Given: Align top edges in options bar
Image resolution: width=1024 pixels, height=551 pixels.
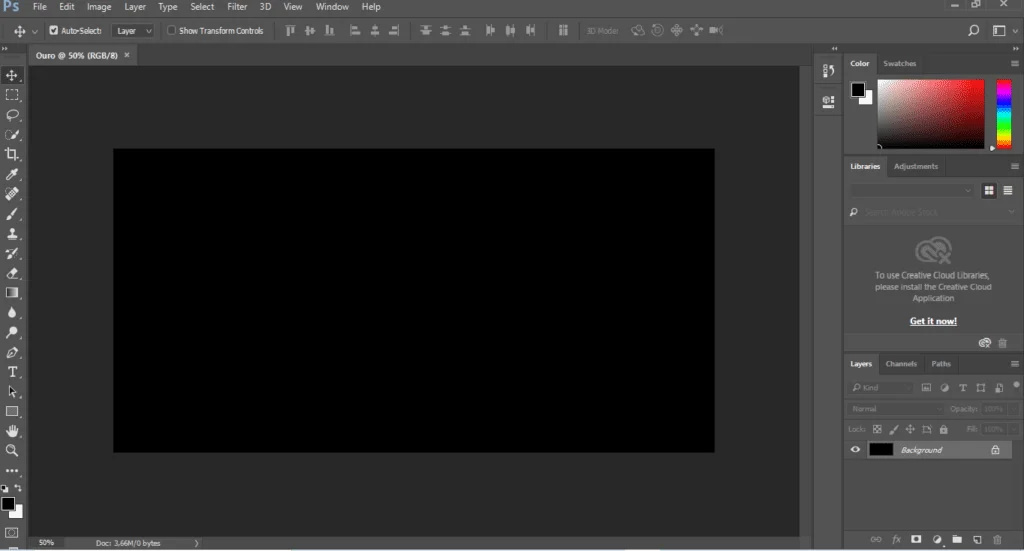Looking at the screenshot, I should click(291, 30).
